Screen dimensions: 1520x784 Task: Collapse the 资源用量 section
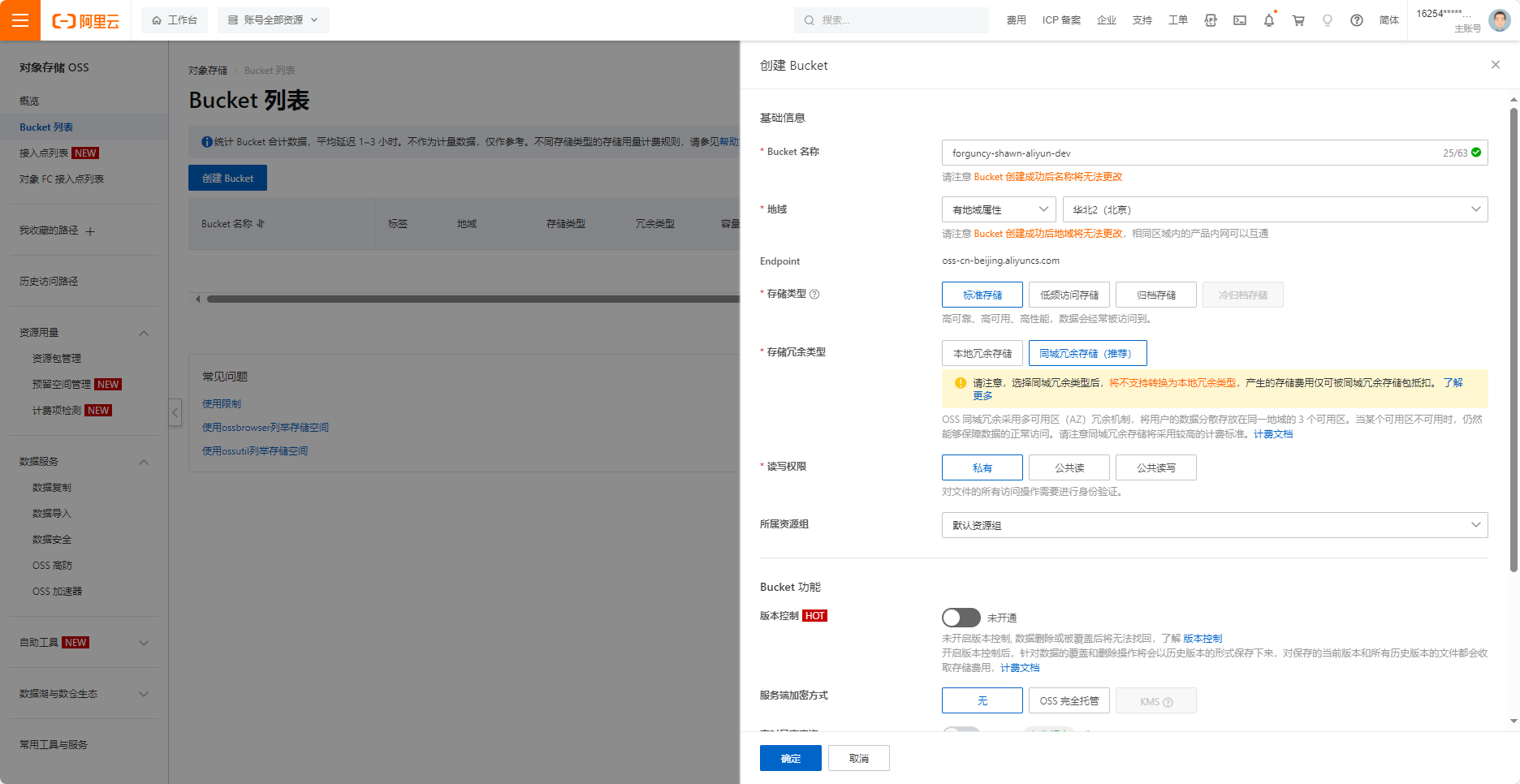pyautogui.click(x=144, y=333)
